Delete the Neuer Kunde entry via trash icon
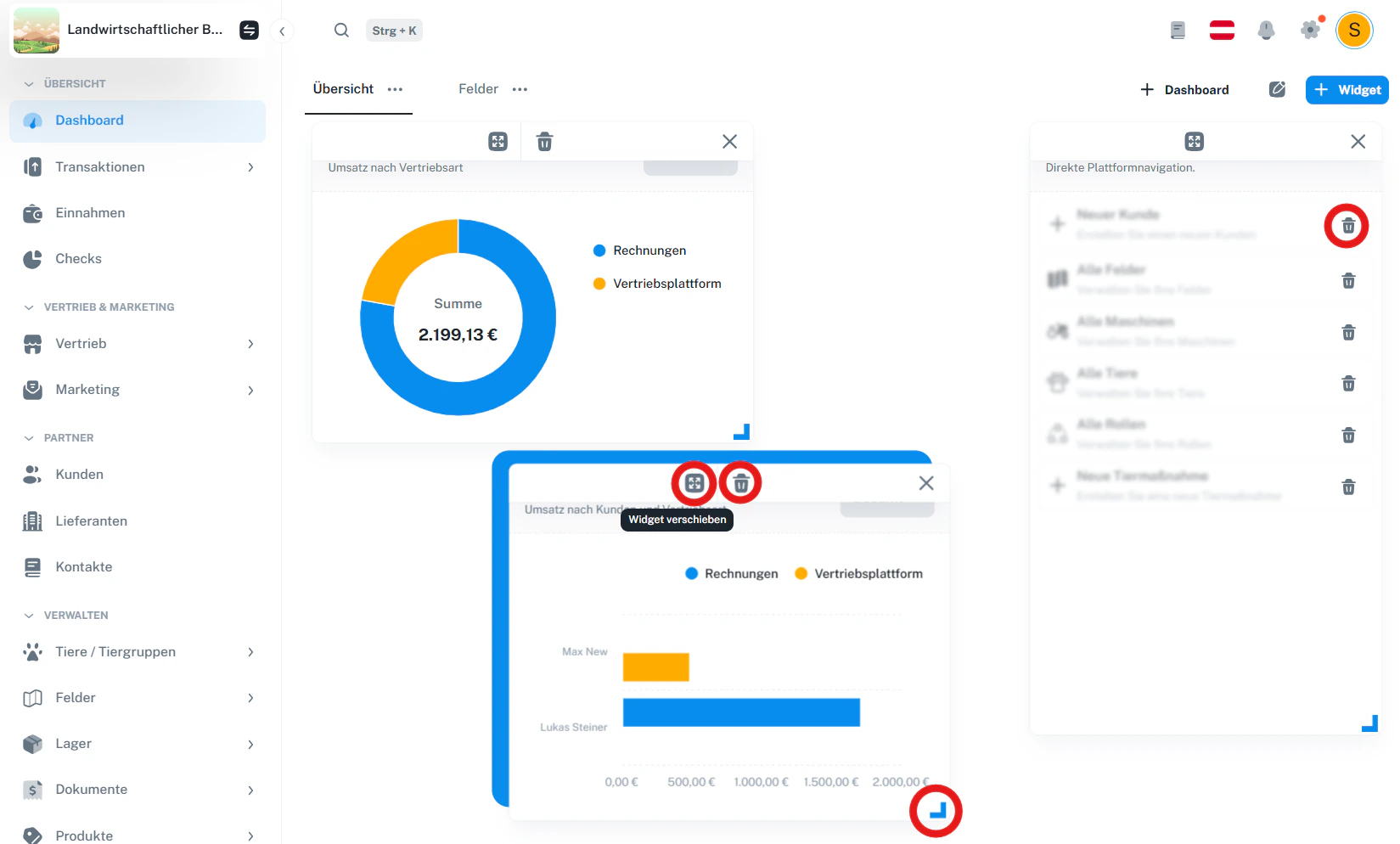 pyautogui.click(x=1347, y=225)
